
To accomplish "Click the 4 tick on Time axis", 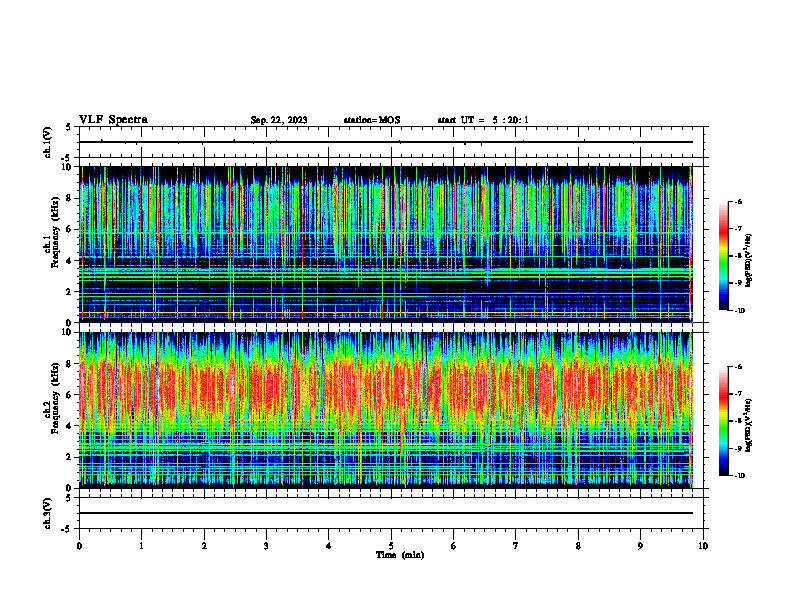I will [x=329, y=546].
